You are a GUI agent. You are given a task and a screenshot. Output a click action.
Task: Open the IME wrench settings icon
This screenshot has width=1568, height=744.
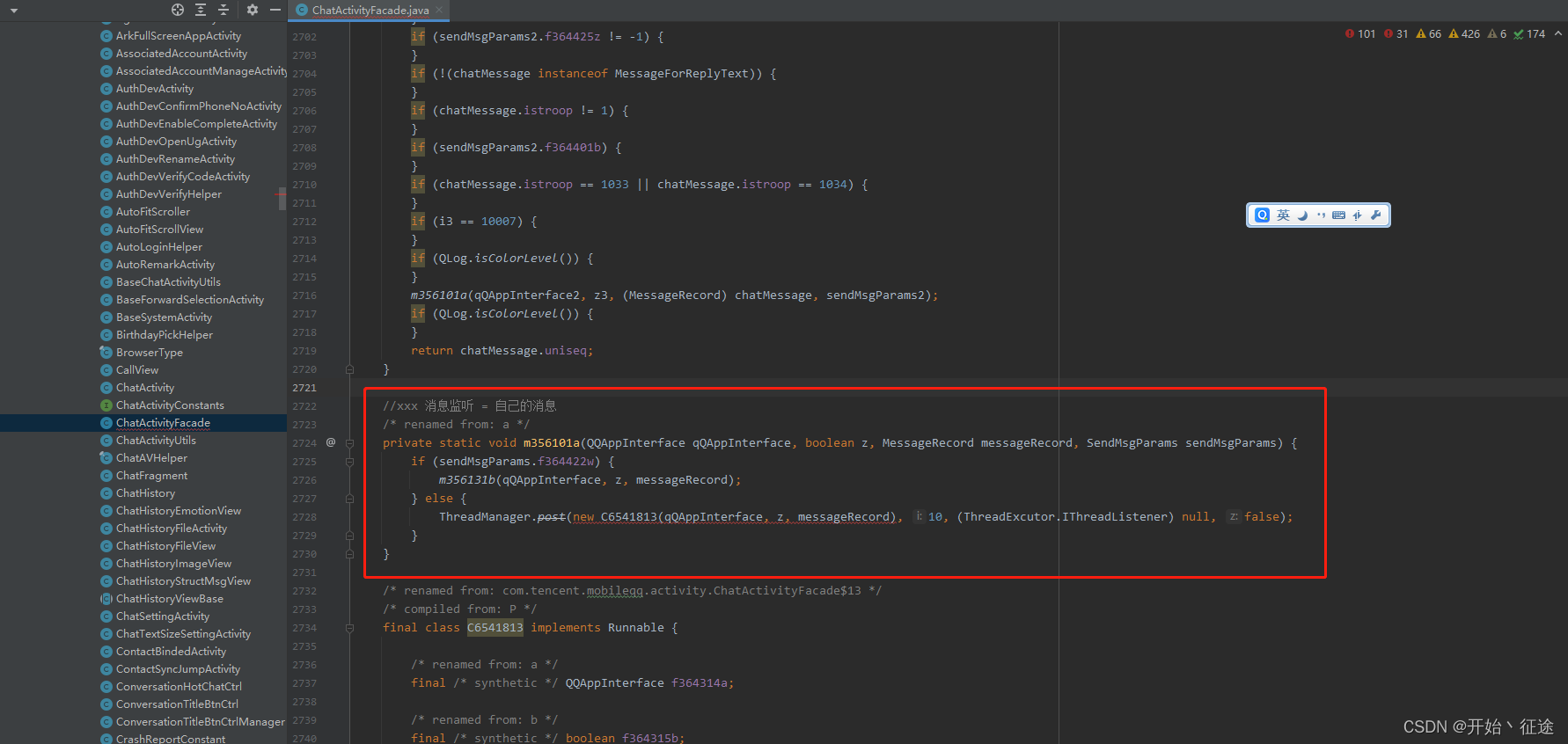click(x=1376, y=215)
